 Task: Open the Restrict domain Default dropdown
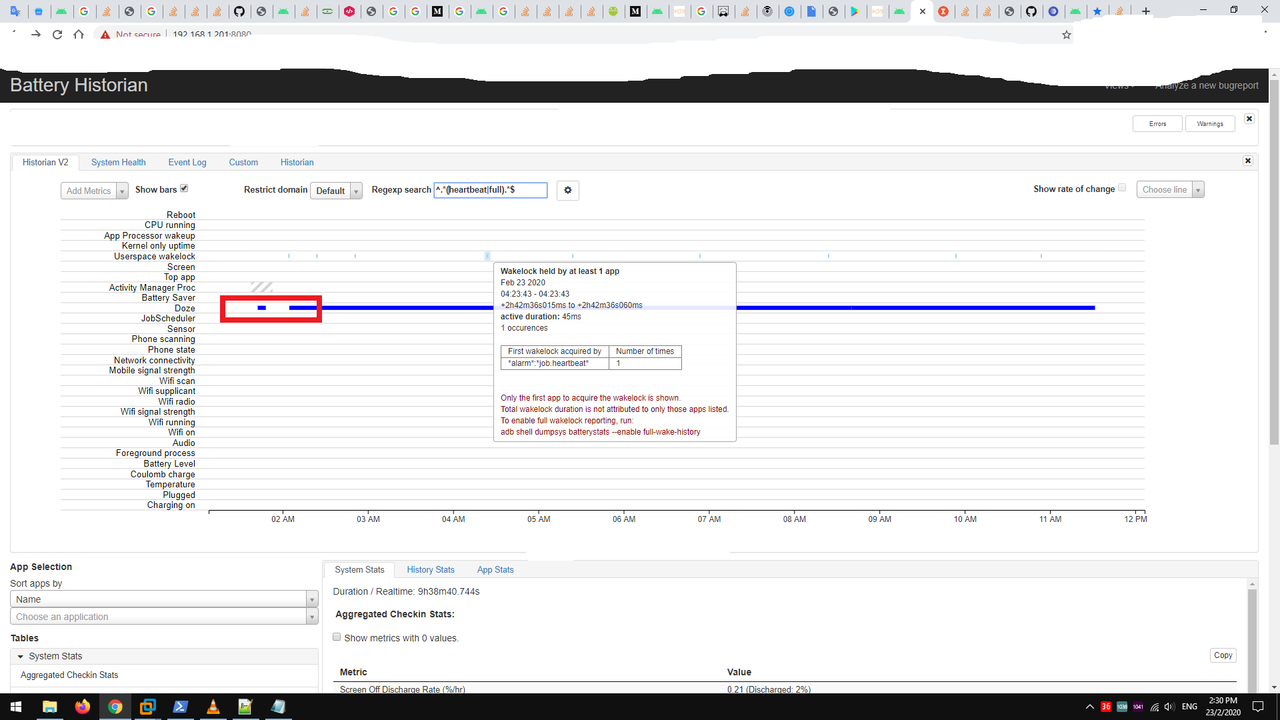(336, 191)
